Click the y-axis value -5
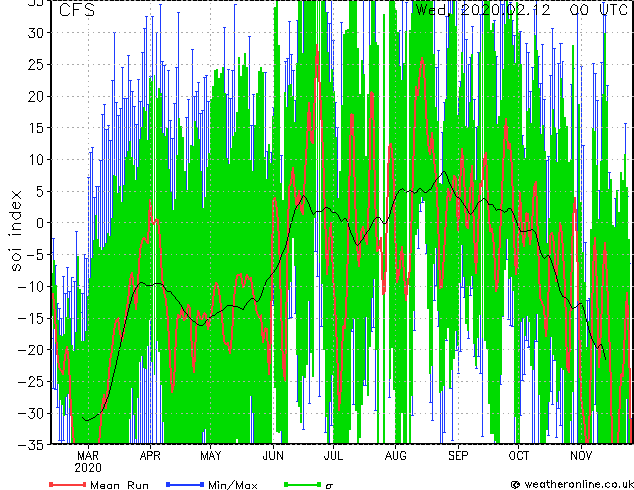 pos(34,255)
